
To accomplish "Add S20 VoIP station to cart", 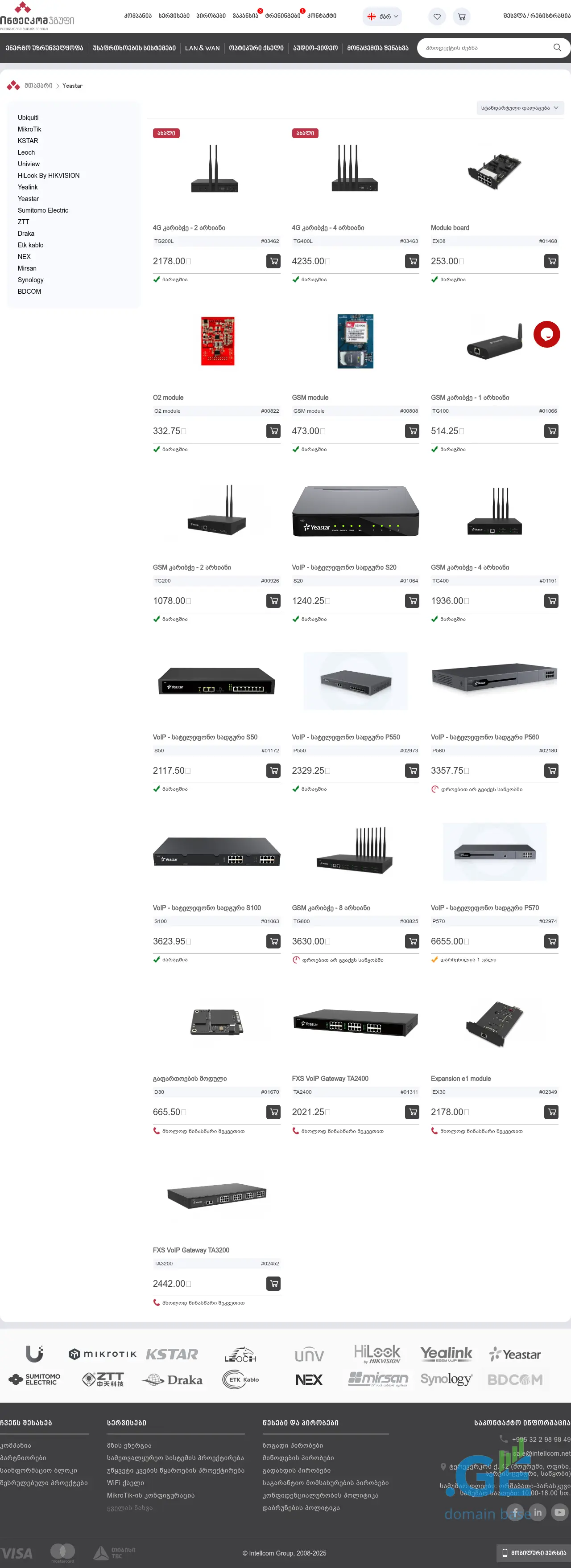I will (x=413, y=601).
